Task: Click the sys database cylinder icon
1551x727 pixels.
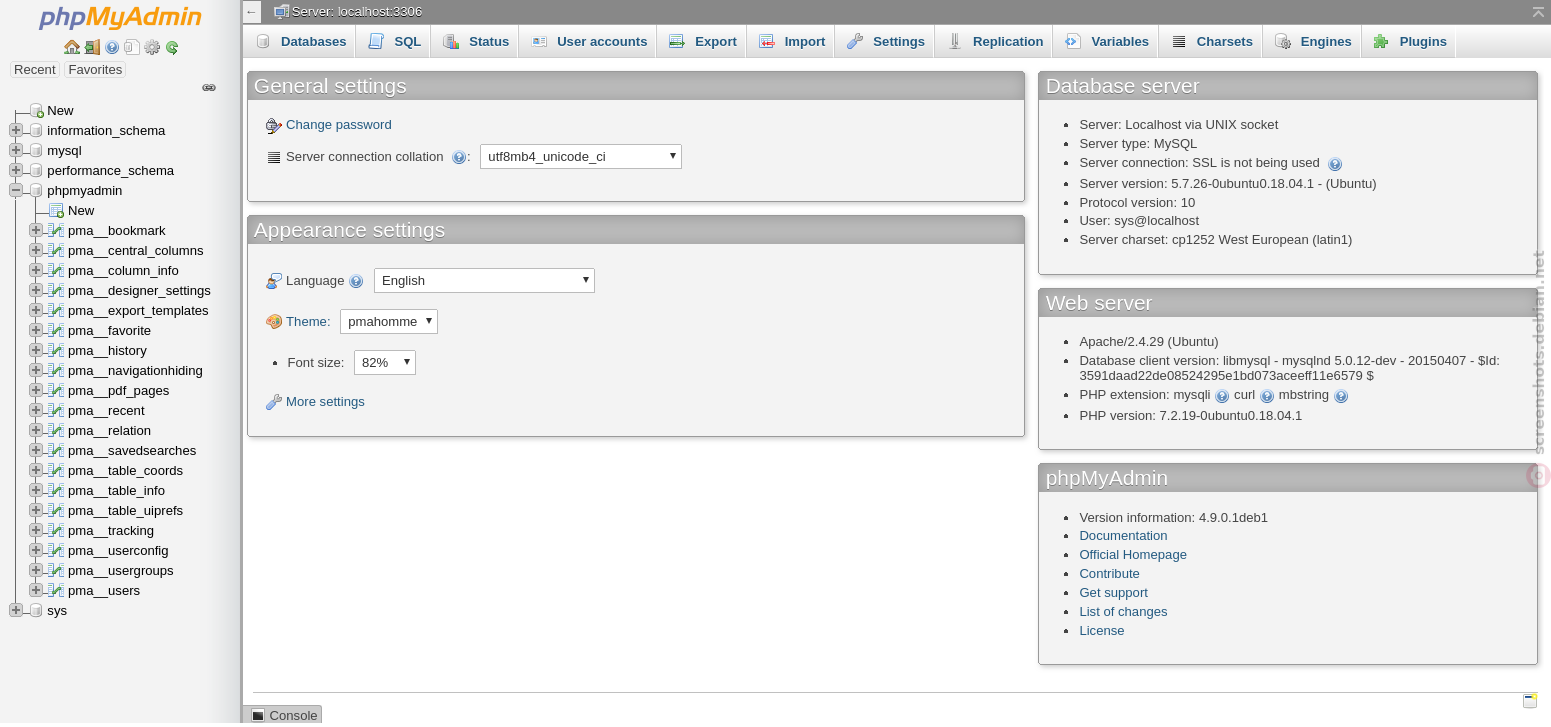Action: (x=36, y=610)
